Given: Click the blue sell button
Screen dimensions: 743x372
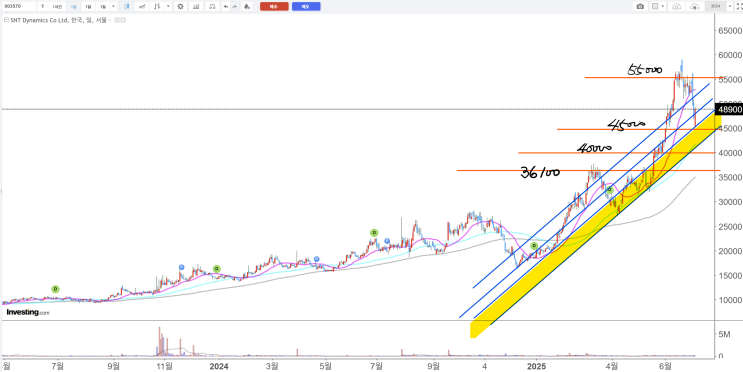Looking at the screenshot, I should click(x=306, y=6).
